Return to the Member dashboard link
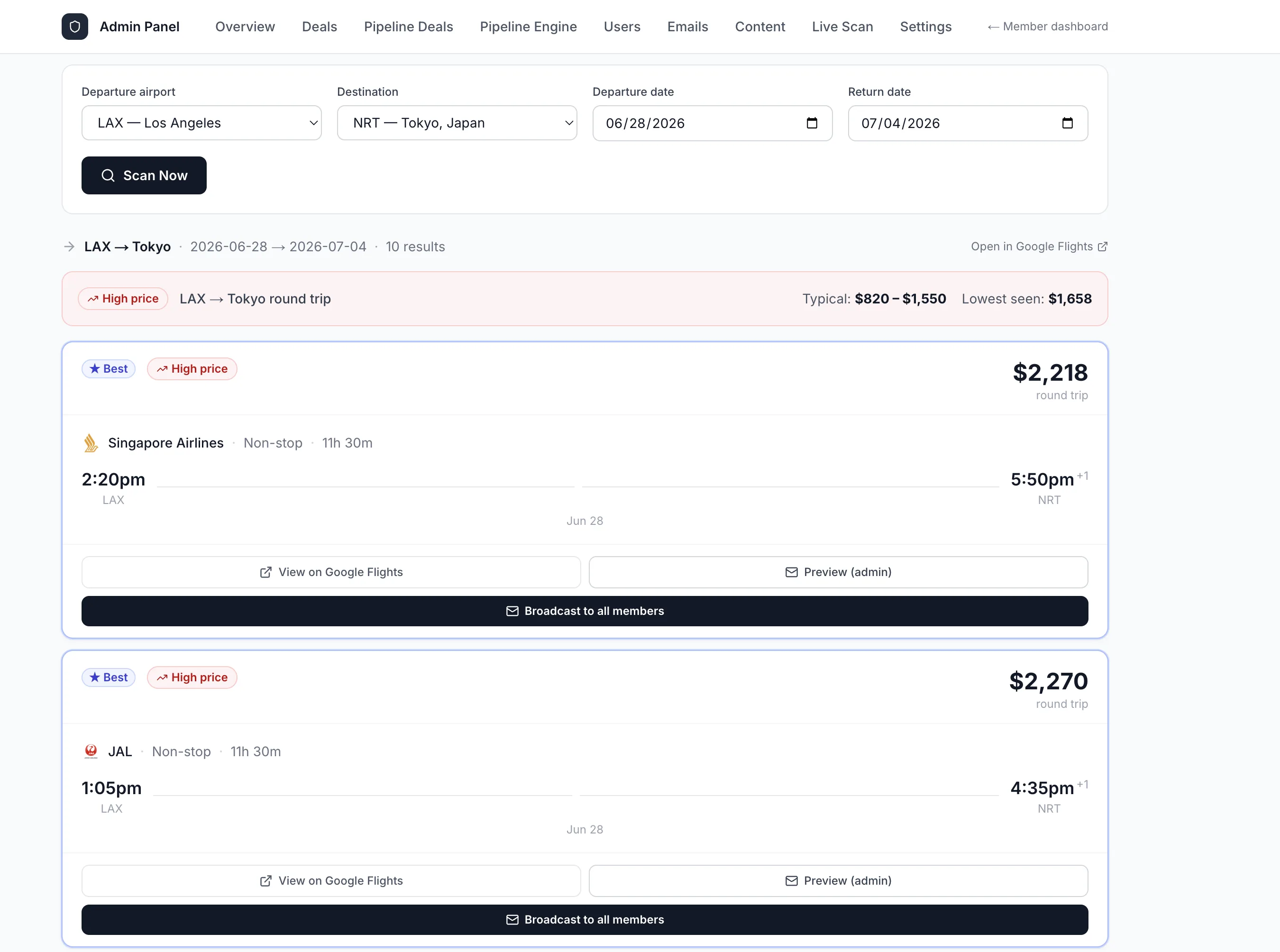 1047,27
